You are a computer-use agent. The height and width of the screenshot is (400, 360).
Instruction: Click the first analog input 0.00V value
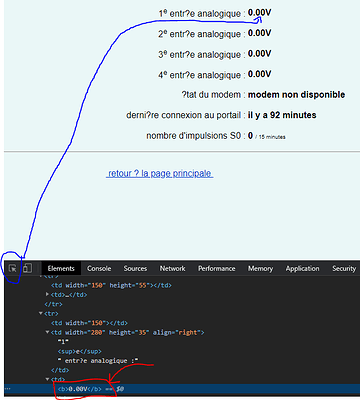click(x=259, y=13)
